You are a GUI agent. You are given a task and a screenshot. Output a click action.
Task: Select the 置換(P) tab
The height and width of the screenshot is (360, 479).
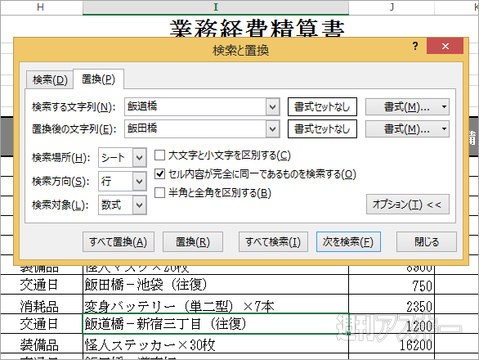click(x=98, y=79)
